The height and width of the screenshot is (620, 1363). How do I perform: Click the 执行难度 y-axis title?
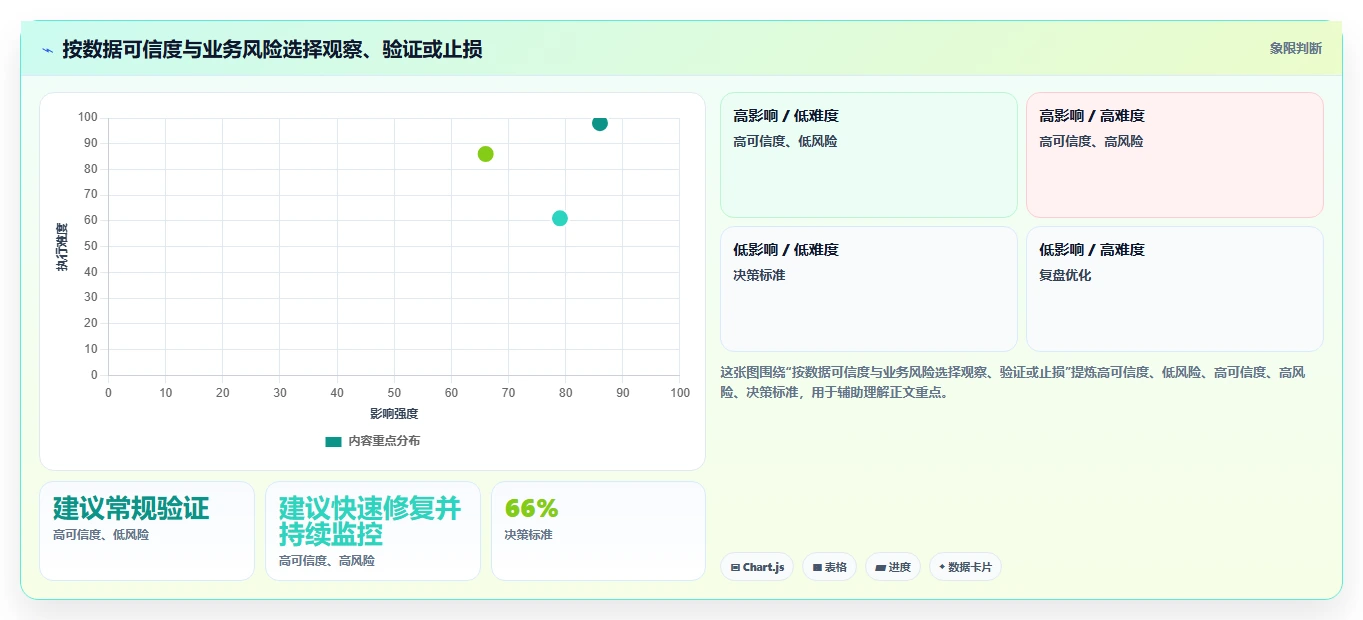62,247
